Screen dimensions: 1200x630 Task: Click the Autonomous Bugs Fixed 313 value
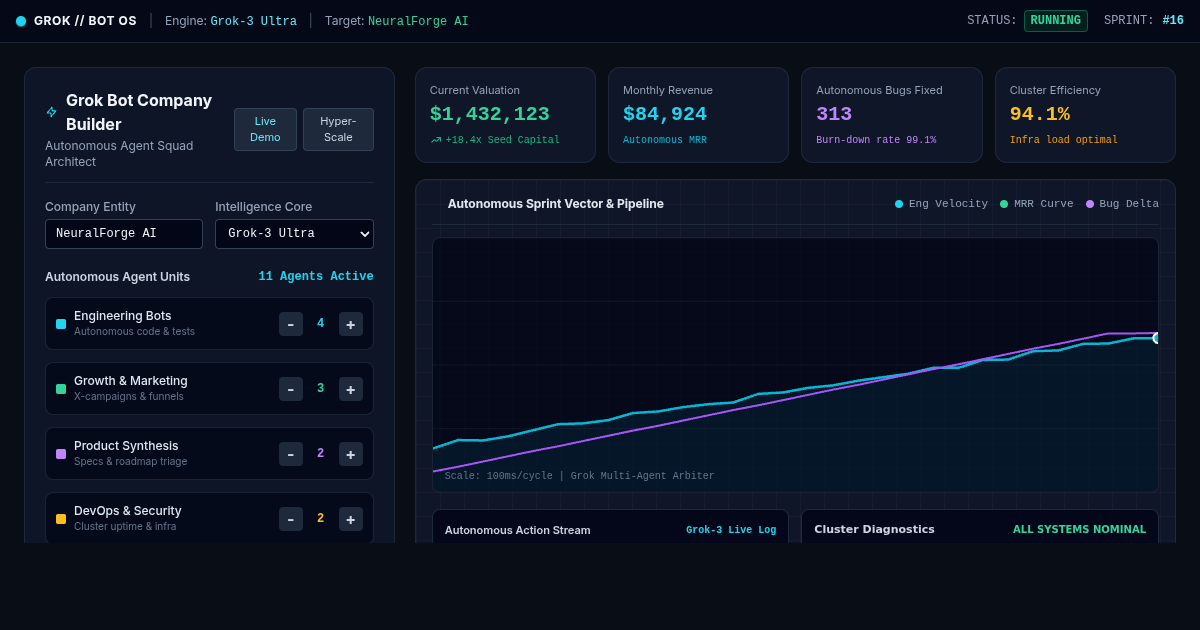tap(834, 114)
